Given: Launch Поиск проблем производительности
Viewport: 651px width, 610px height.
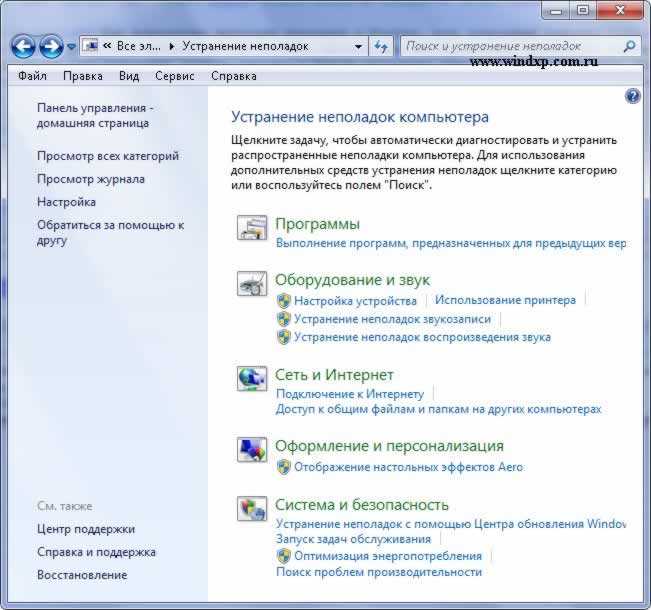Looking at the screenshot, I should (x=379, y=572).
